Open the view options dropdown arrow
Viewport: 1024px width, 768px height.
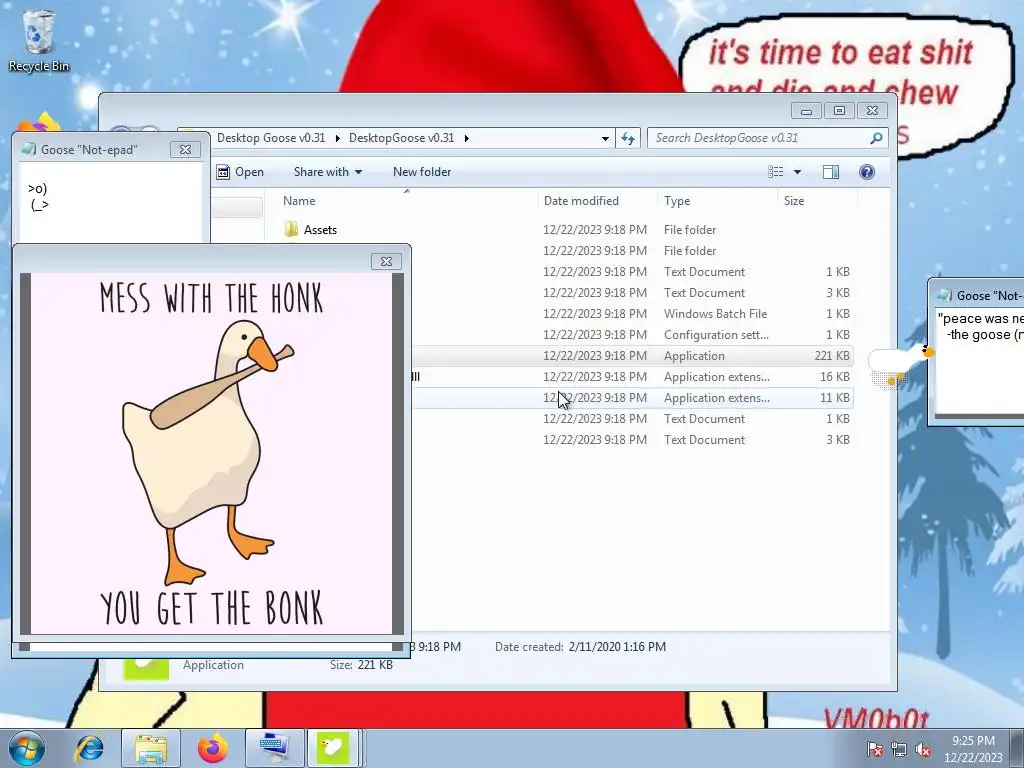pyautogui.click(x=797, y=172)
